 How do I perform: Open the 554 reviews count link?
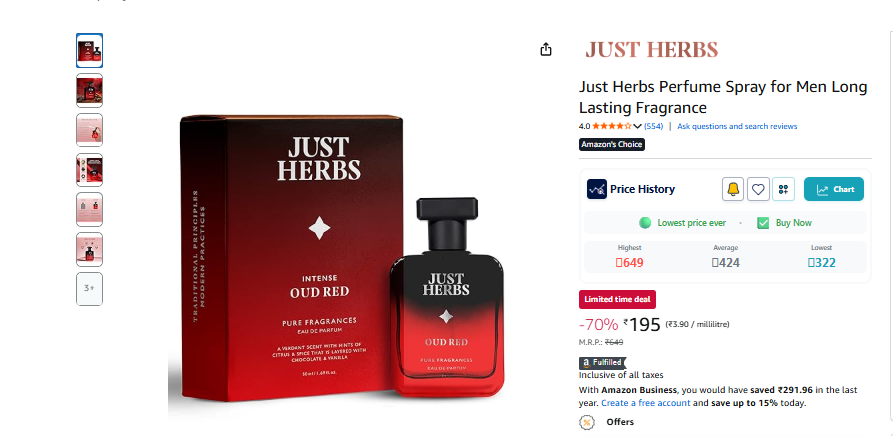(653, 126)
